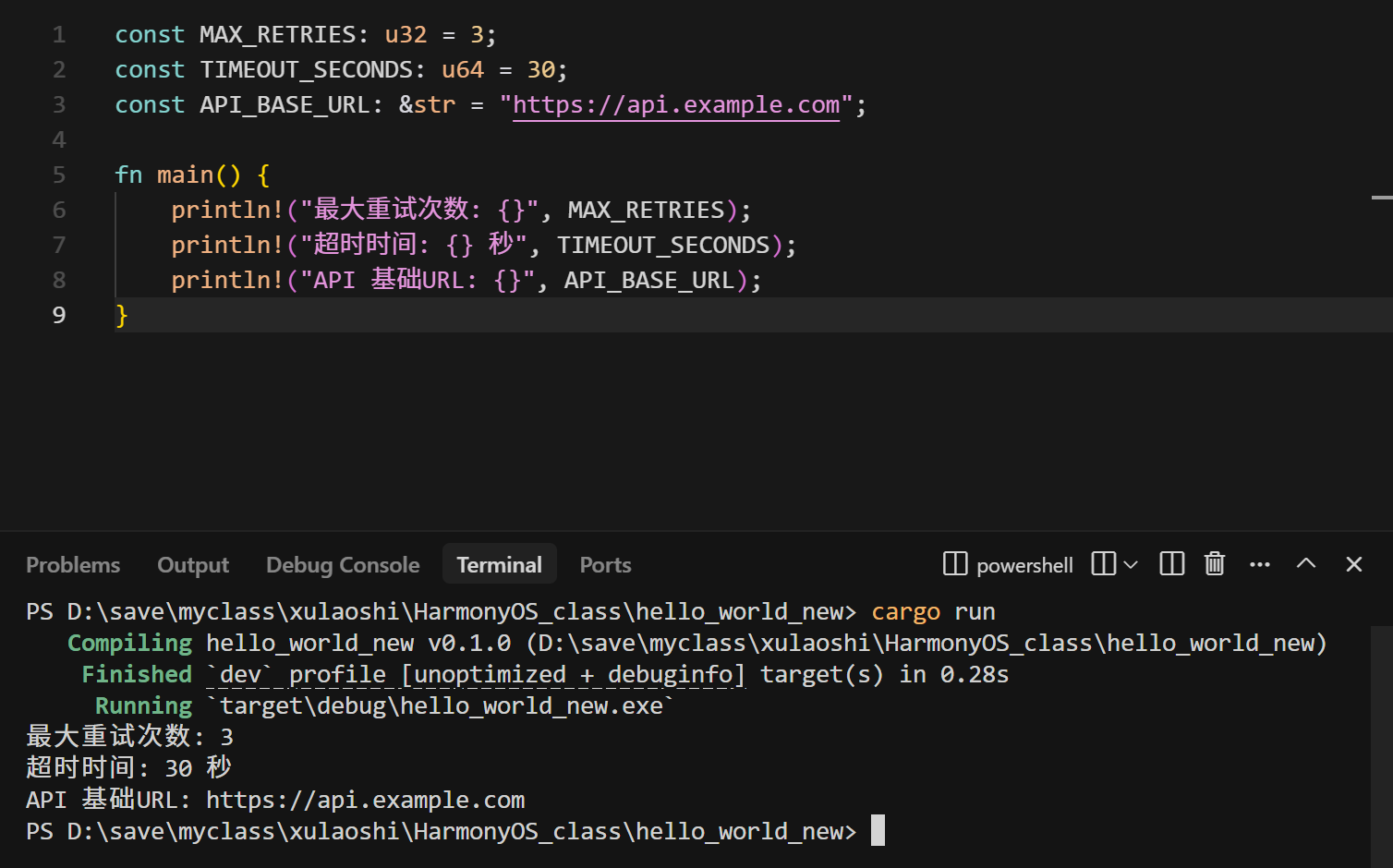
Task: Click line number 1 in the gutter
Action: point(59,35)
